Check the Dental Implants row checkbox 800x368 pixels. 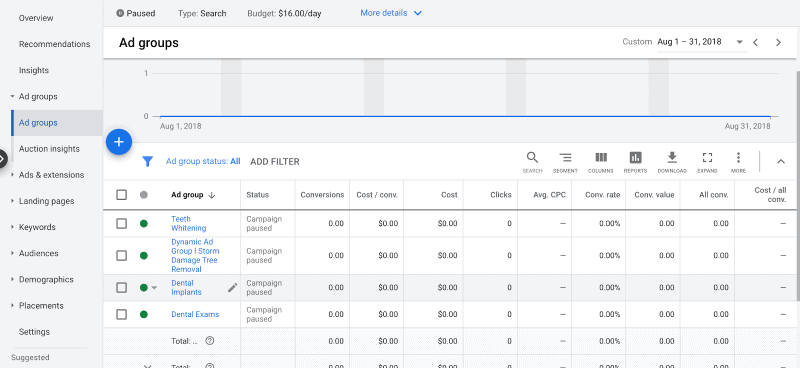pyautogui.click(x=121, y=288)
